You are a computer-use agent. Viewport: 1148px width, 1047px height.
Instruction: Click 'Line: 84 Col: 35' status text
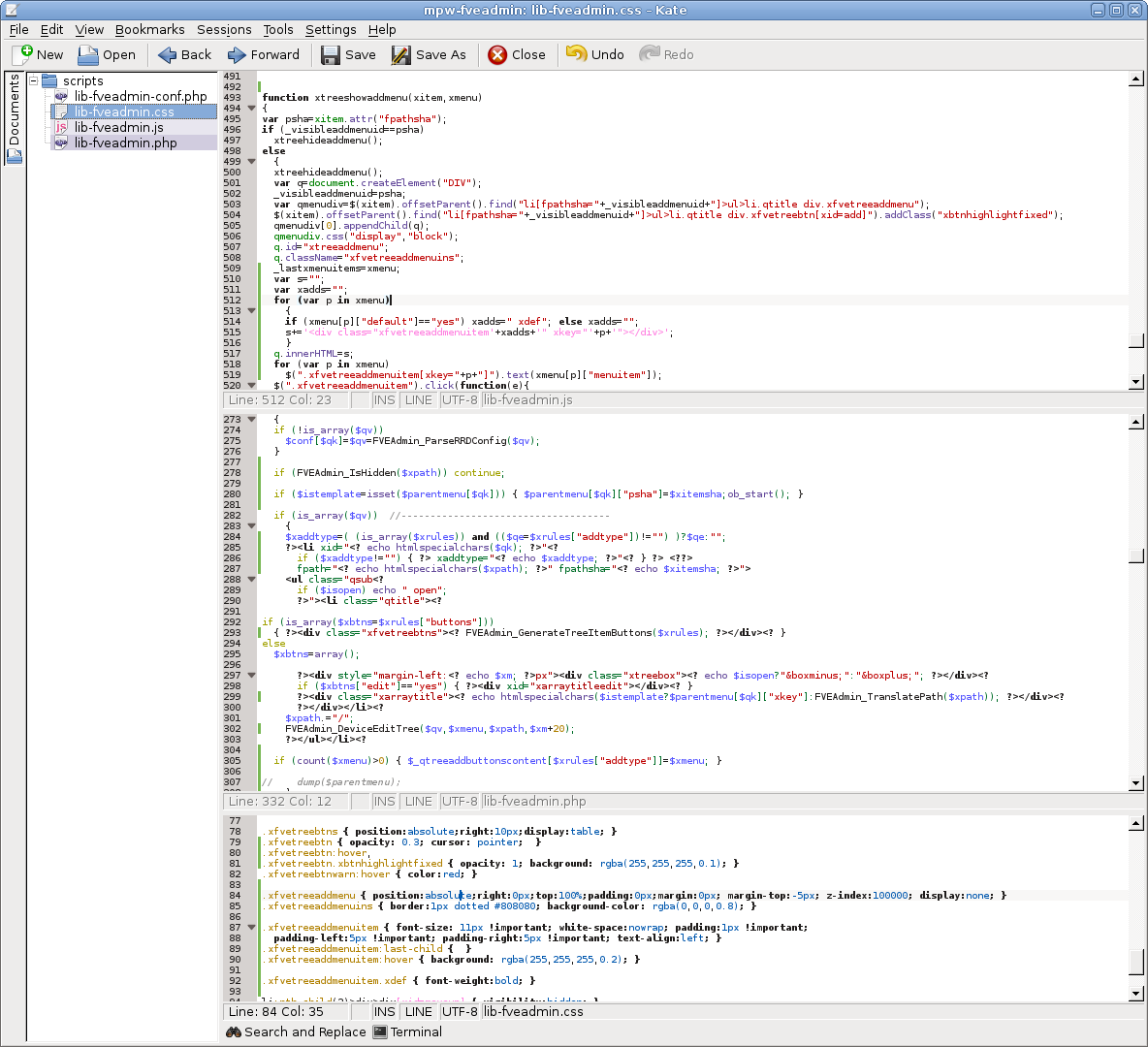(x=276, y=1011)
